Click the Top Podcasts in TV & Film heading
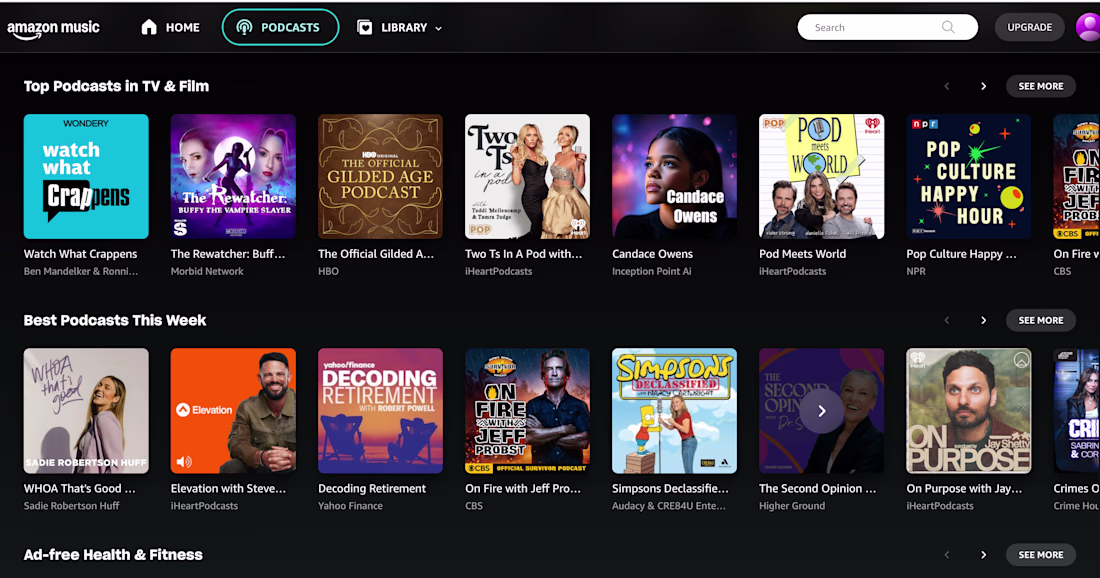Viewport: 1100px width, 578px height. pyautogui.click(x=116, y=86)
